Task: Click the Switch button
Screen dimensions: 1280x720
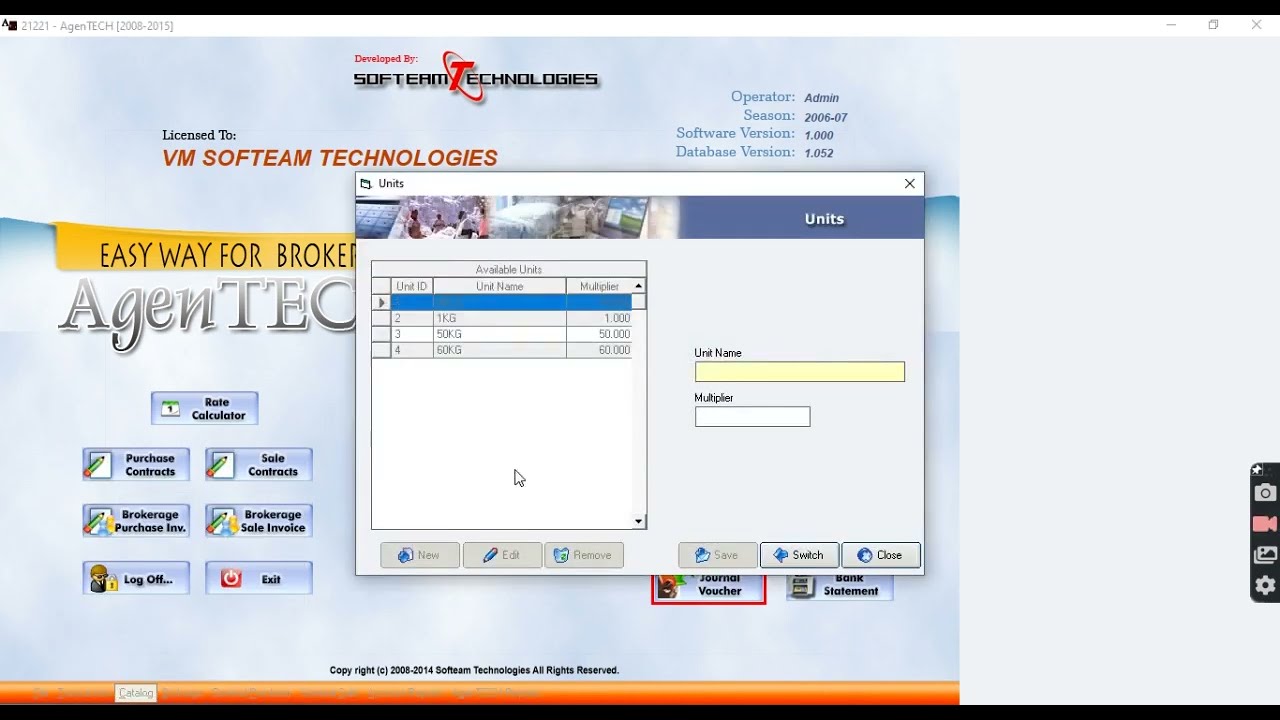Action: (x=800, y=555)
